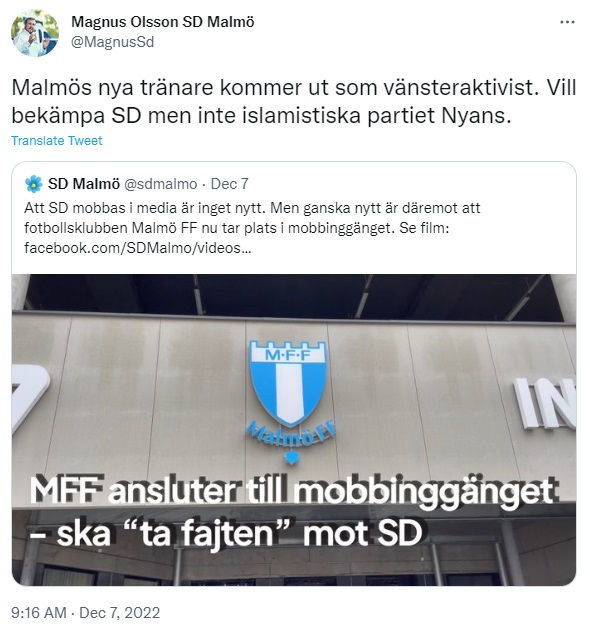Open the SD Malmö account name in quote

pos(84,184)
